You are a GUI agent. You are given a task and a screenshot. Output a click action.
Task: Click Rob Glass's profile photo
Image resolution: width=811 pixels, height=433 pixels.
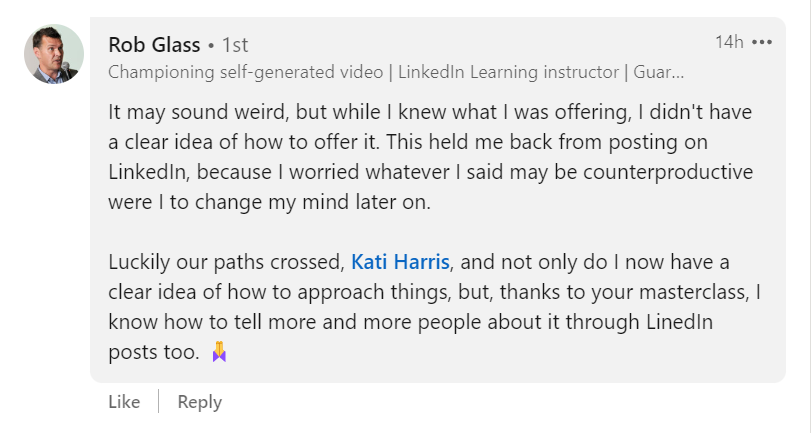coord(53,54)
